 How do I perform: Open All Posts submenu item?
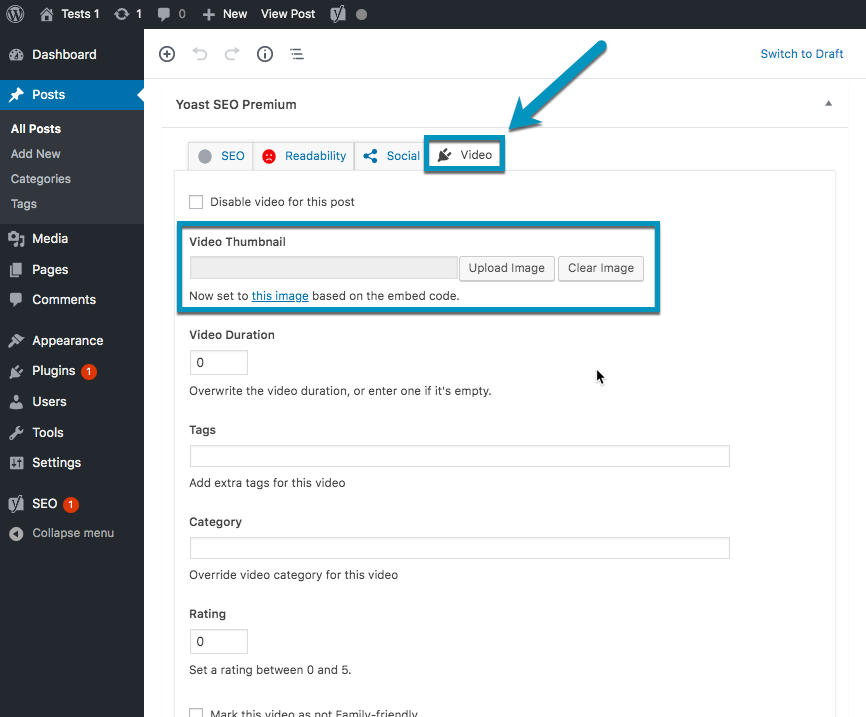tap(36, 129)
